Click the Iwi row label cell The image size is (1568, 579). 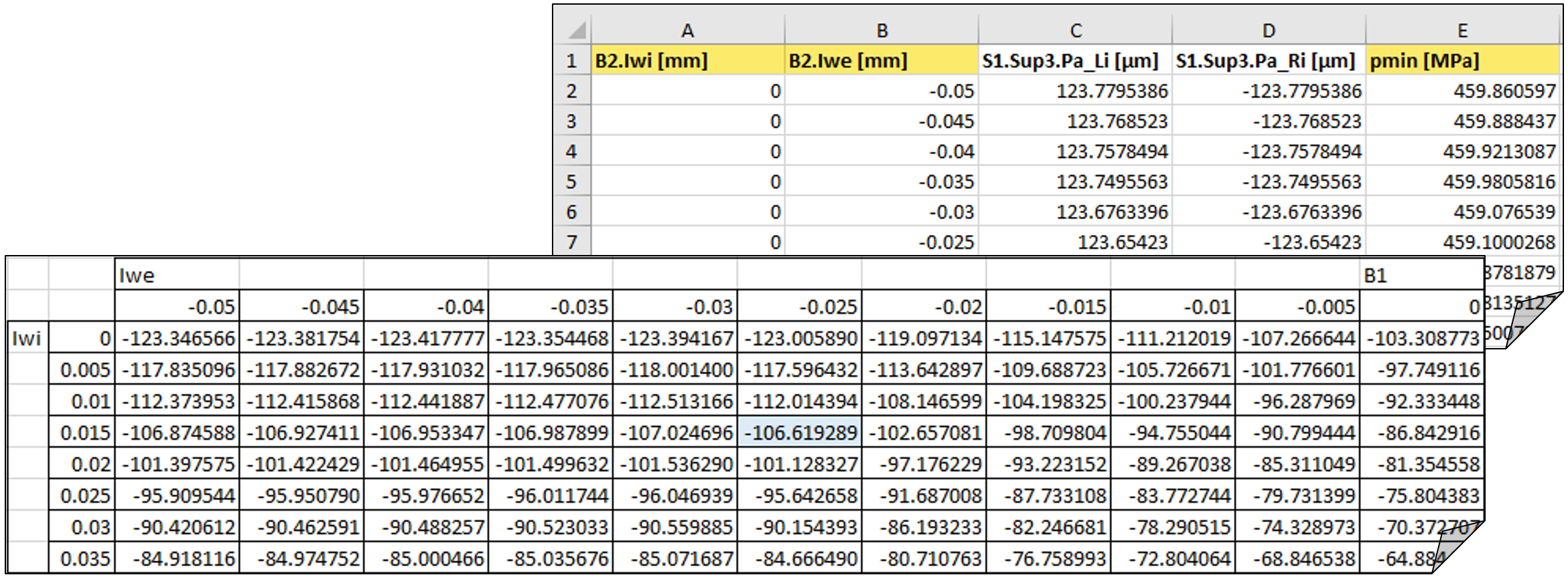(x=27, y=339)
